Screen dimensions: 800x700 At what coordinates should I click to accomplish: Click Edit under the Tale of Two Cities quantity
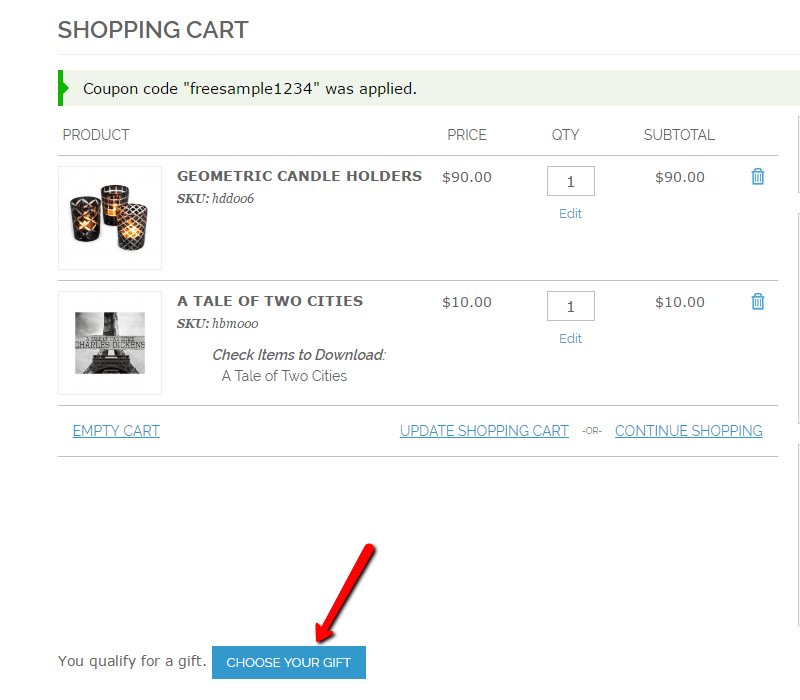click(x=571, y=339)
